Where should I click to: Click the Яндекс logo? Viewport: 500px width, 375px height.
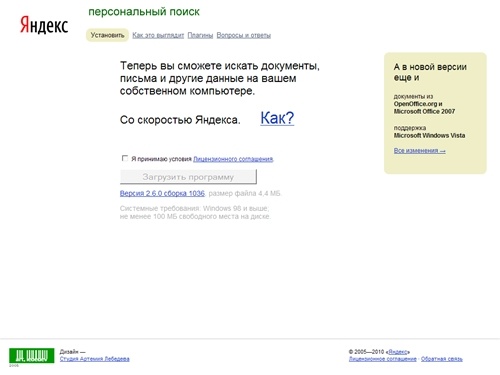pos(44,25)
